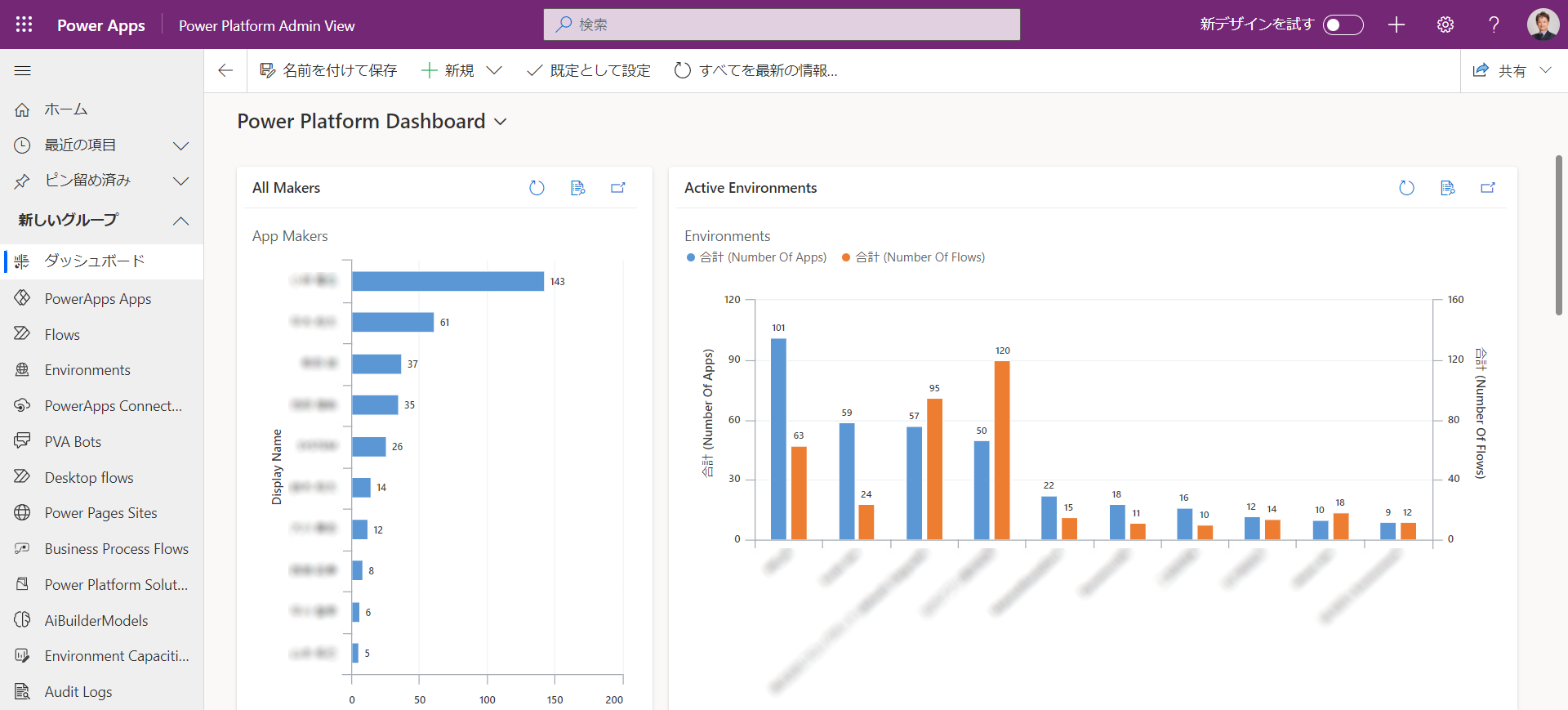Open Business Process Flows in sidebar
1568x710 pixels.
[x=101, y=549]
